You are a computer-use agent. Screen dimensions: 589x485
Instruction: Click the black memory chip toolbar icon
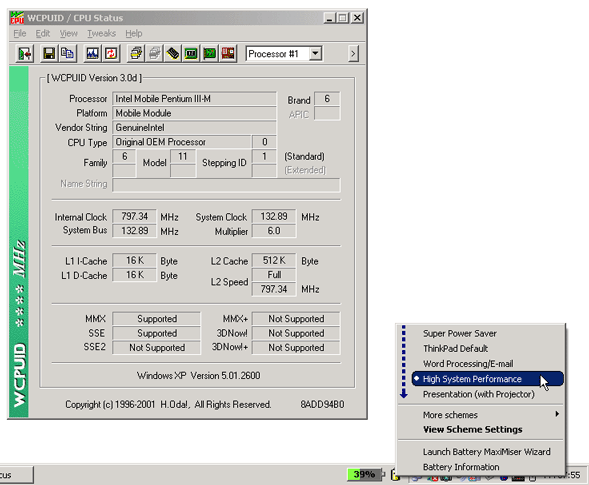(x=173, y=54)
